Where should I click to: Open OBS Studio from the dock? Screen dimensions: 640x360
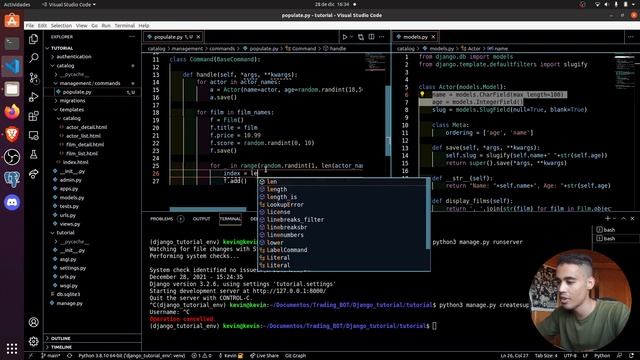pos(12,157)
